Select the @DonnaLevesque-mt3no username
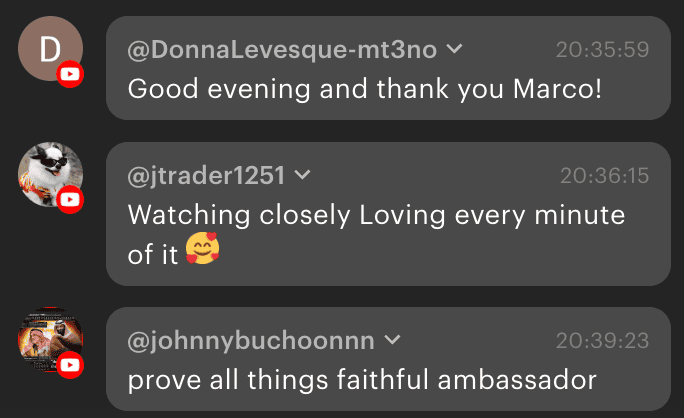The image size is (684, 418). point(284,49)
